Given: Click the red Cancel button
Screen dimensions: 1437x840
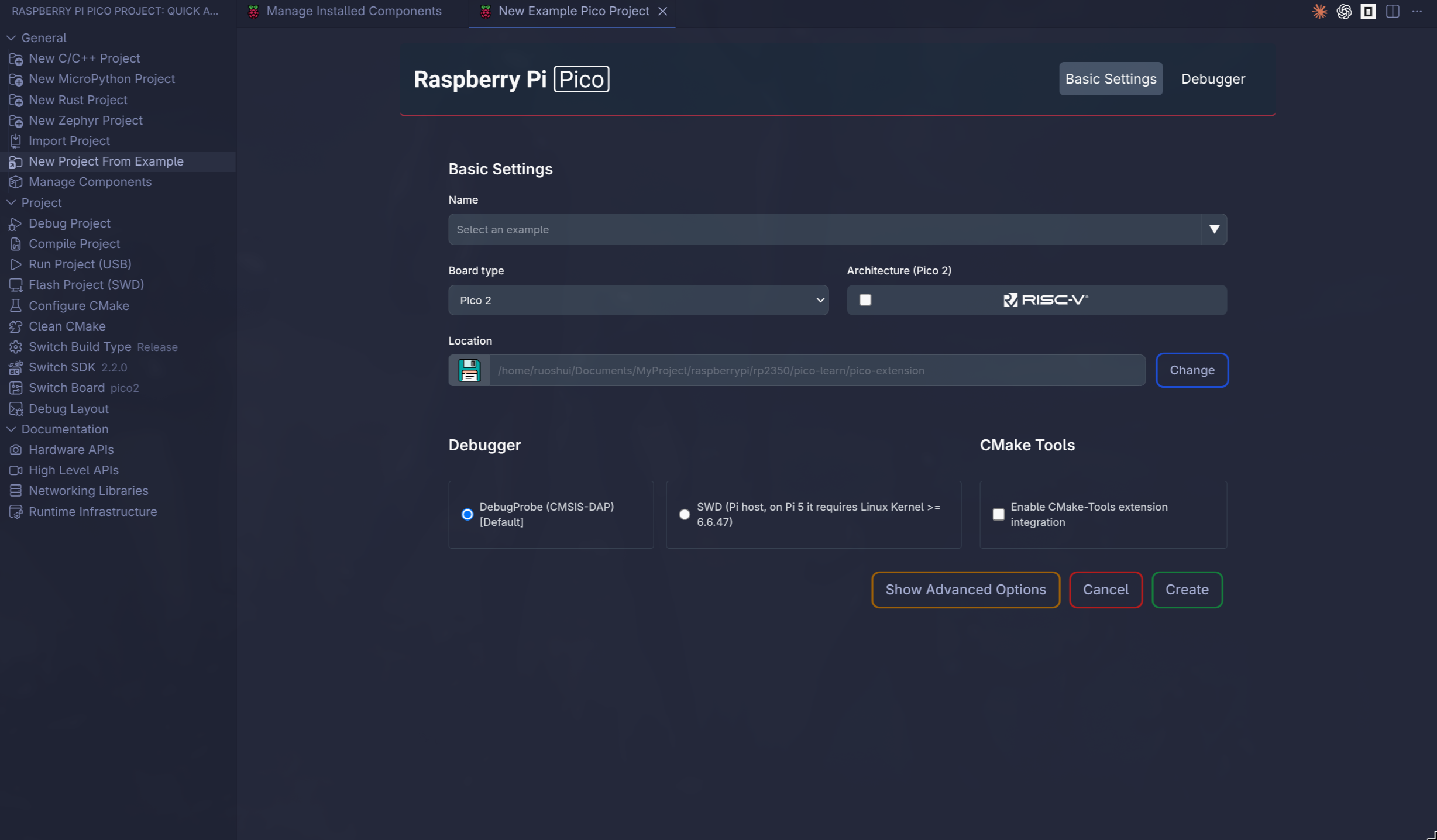Looking at the screenshot, I should (1105, 590).
